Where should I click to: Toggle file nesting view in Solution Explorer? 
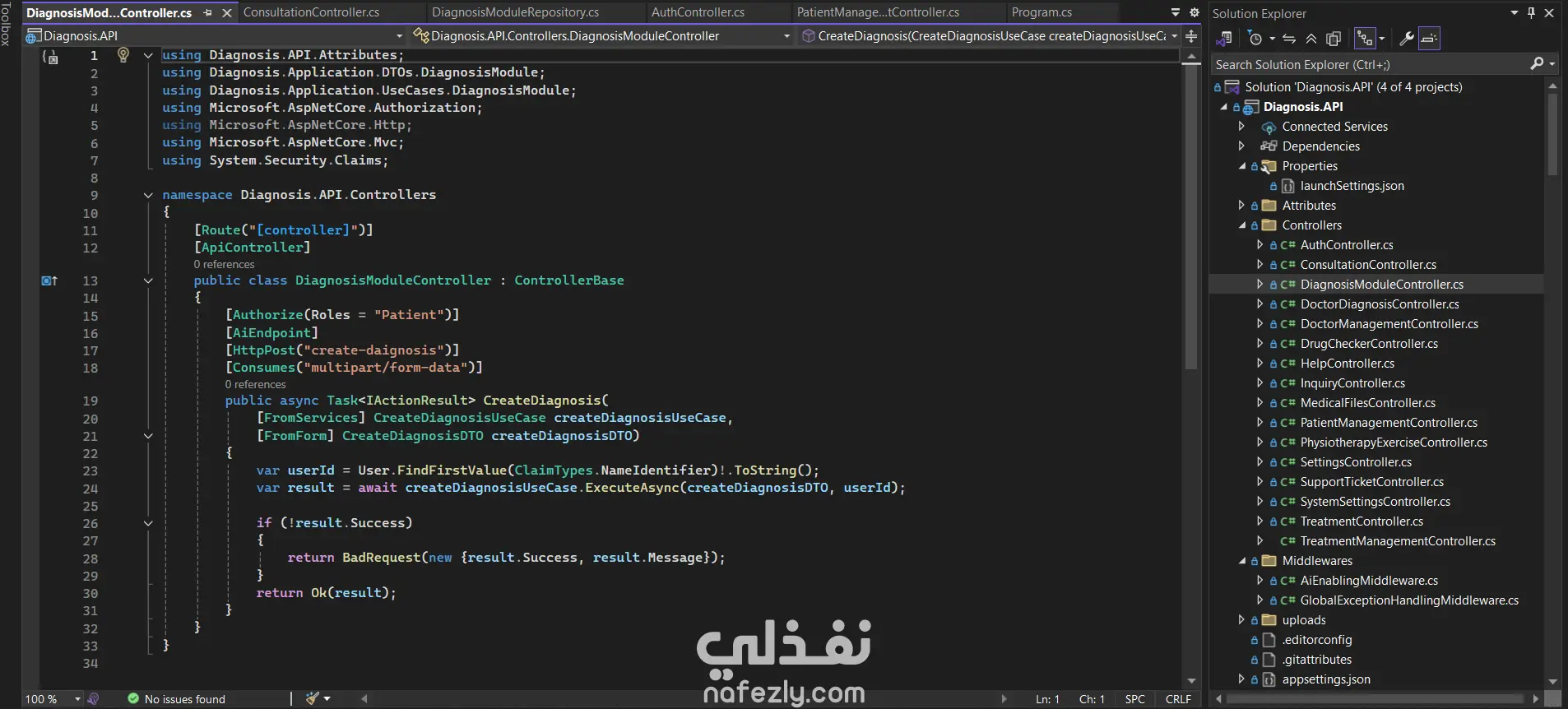[1365, 39]
